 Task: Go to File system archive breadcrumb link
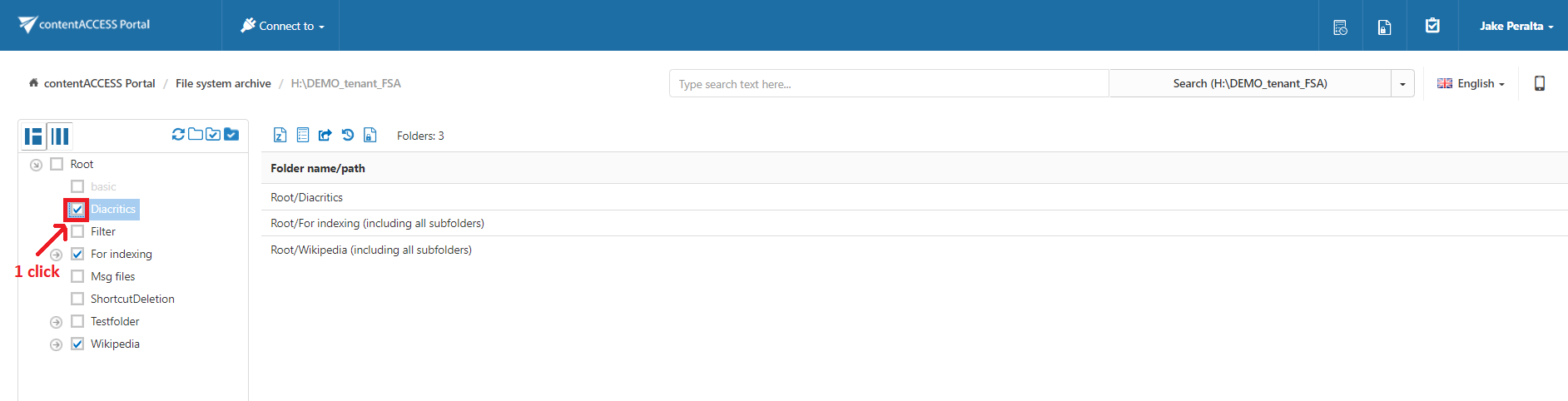(x=223, y=83)
